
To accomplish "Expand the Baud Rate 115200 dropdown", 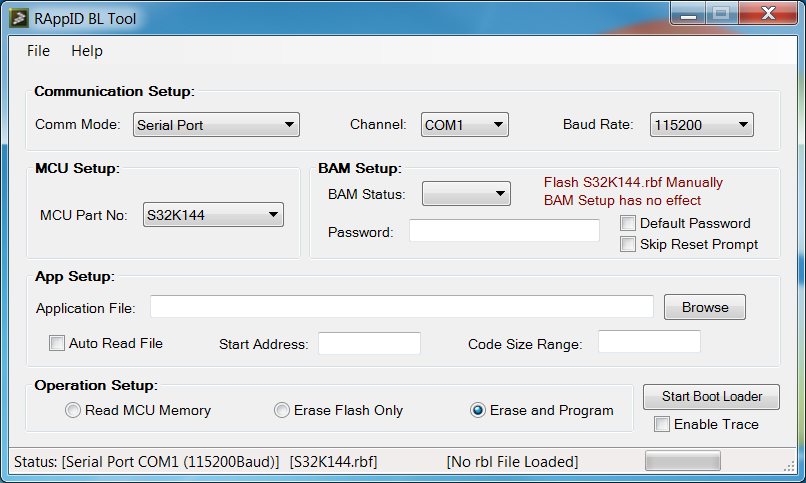I will click(702, 125).
